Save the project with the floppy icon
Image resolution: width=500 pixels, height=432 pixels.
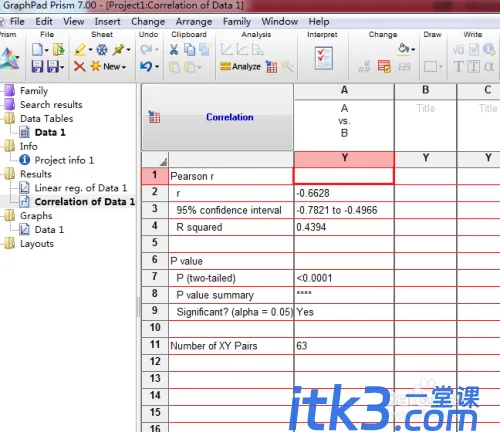tap(37, 66)
